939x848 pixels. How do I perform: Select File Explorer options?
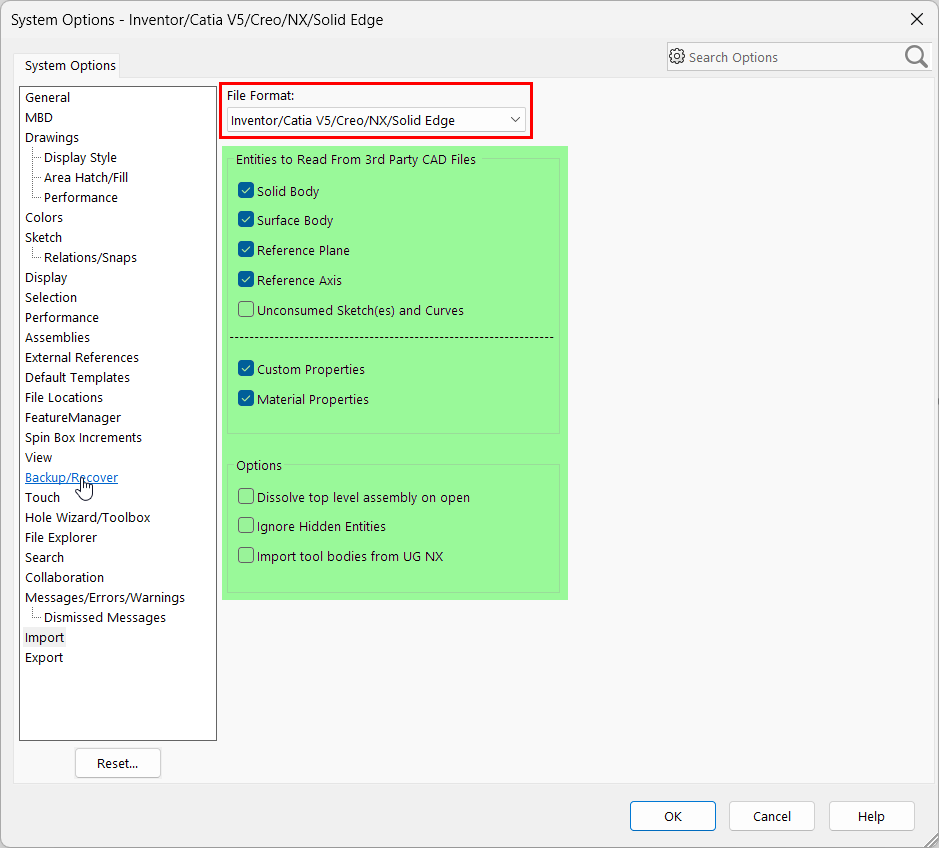tap(60, 538)
